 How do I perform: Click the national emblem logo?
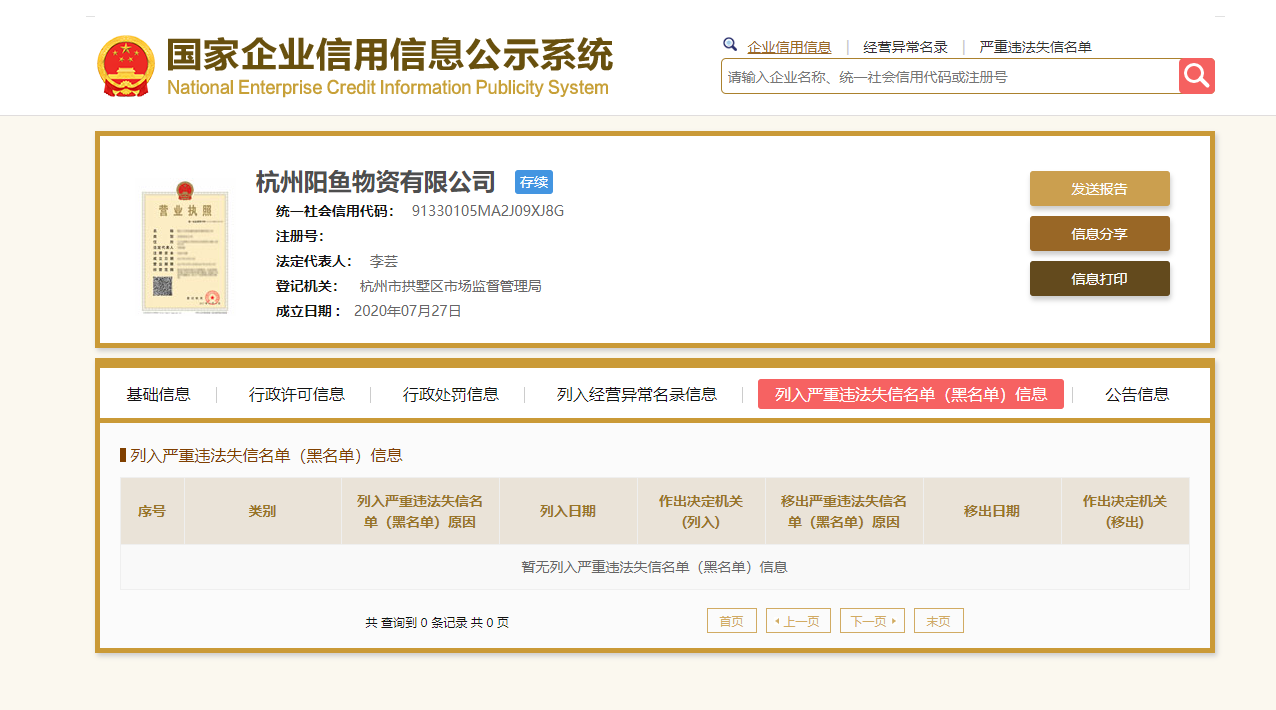pos(126,66)
